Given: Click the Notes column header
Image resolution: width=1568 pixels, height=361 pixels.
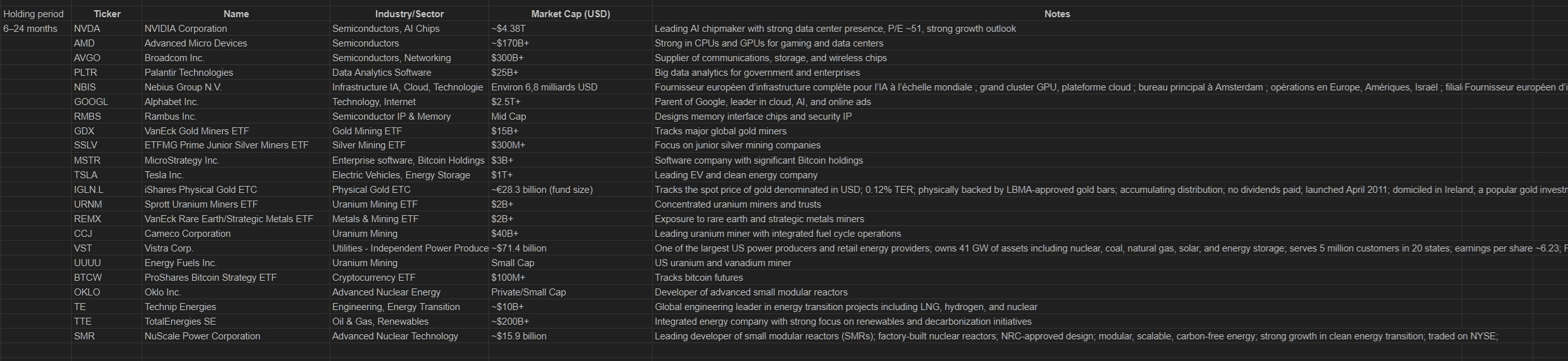Looking at the screenshot, I should [1057, 14].
